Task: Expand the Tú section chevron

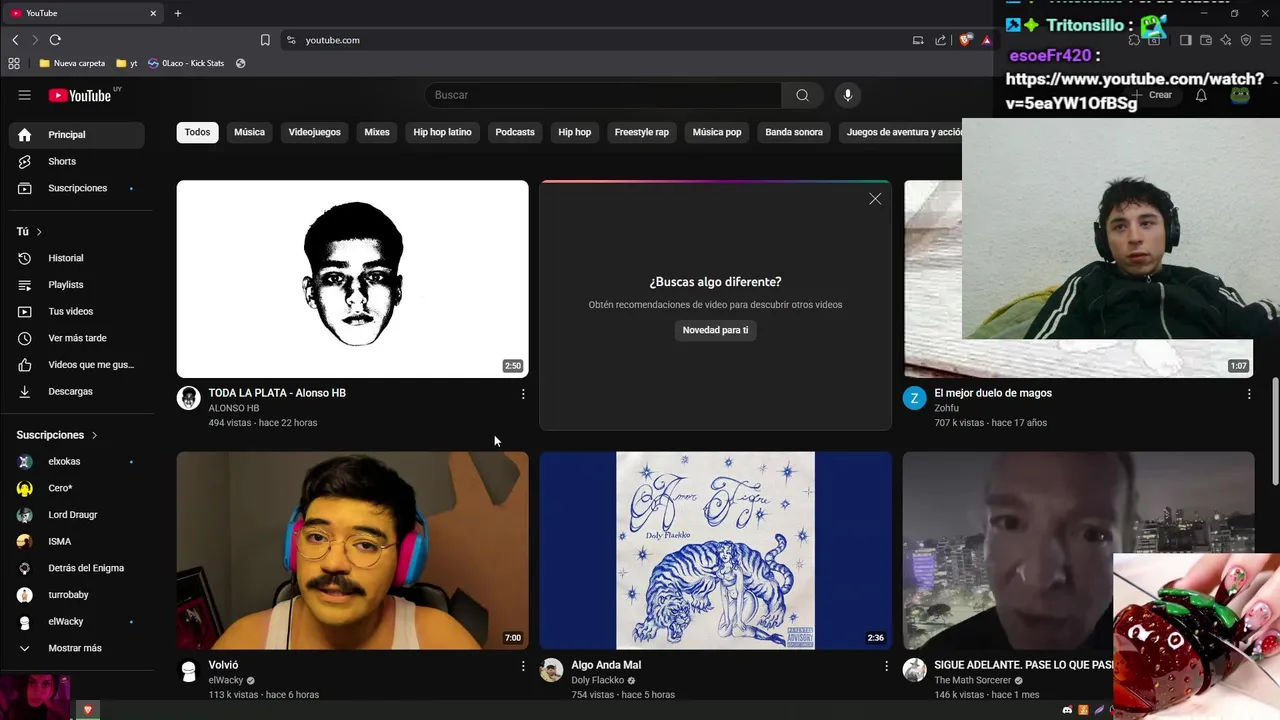Action: pos(39,232)
